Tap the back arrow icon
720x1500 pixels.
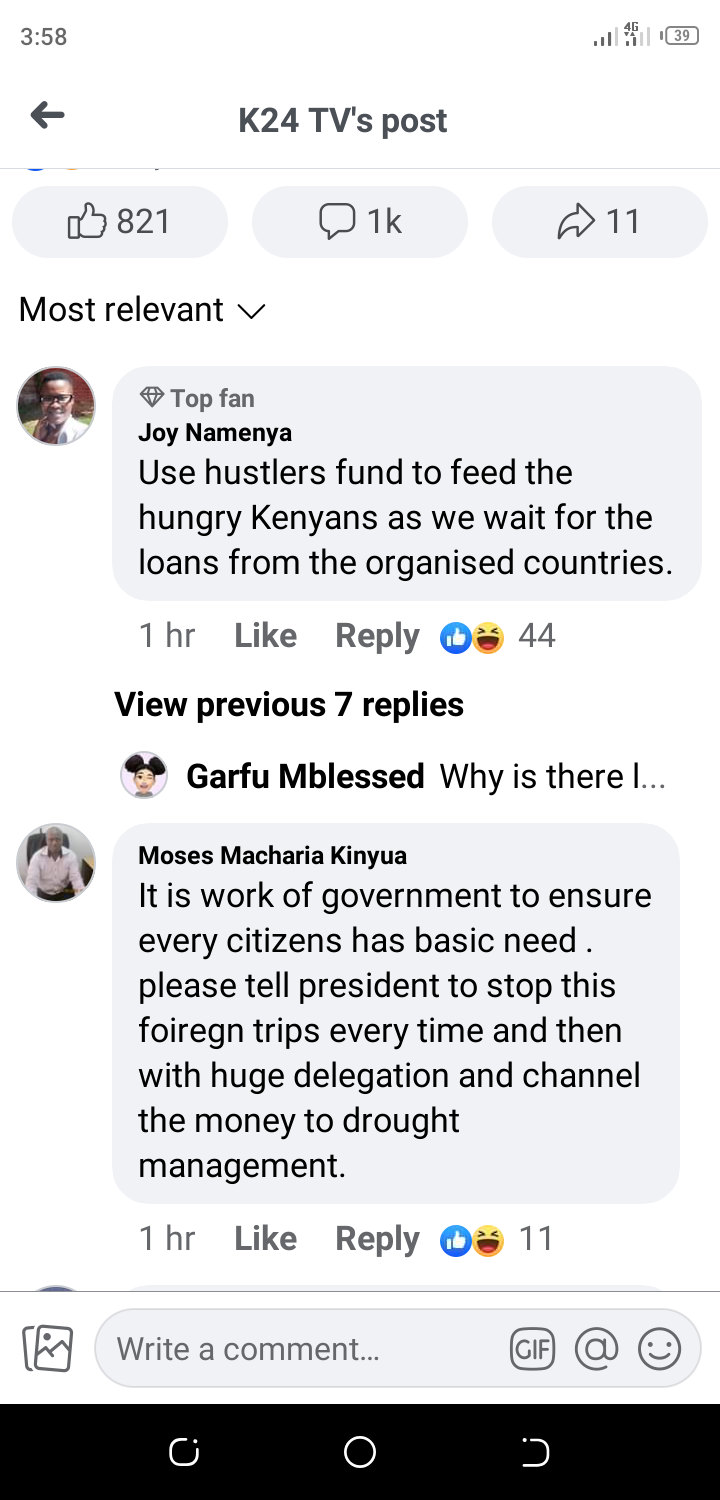tap(47, 116)
